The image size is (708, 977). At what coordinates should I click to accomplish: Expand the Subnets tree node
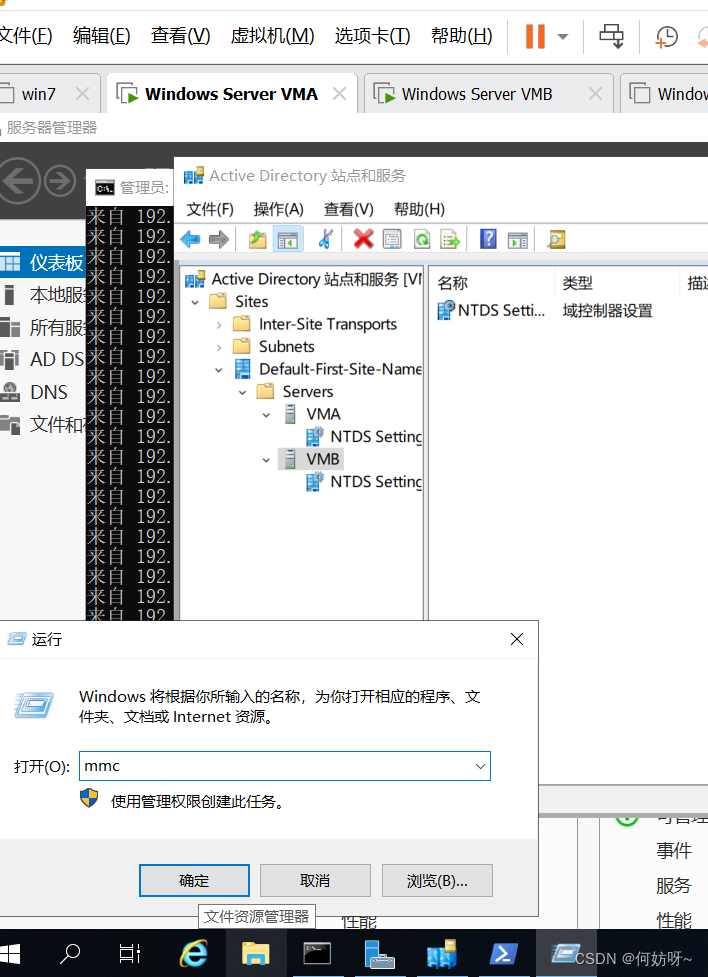(x=219, y=347)
